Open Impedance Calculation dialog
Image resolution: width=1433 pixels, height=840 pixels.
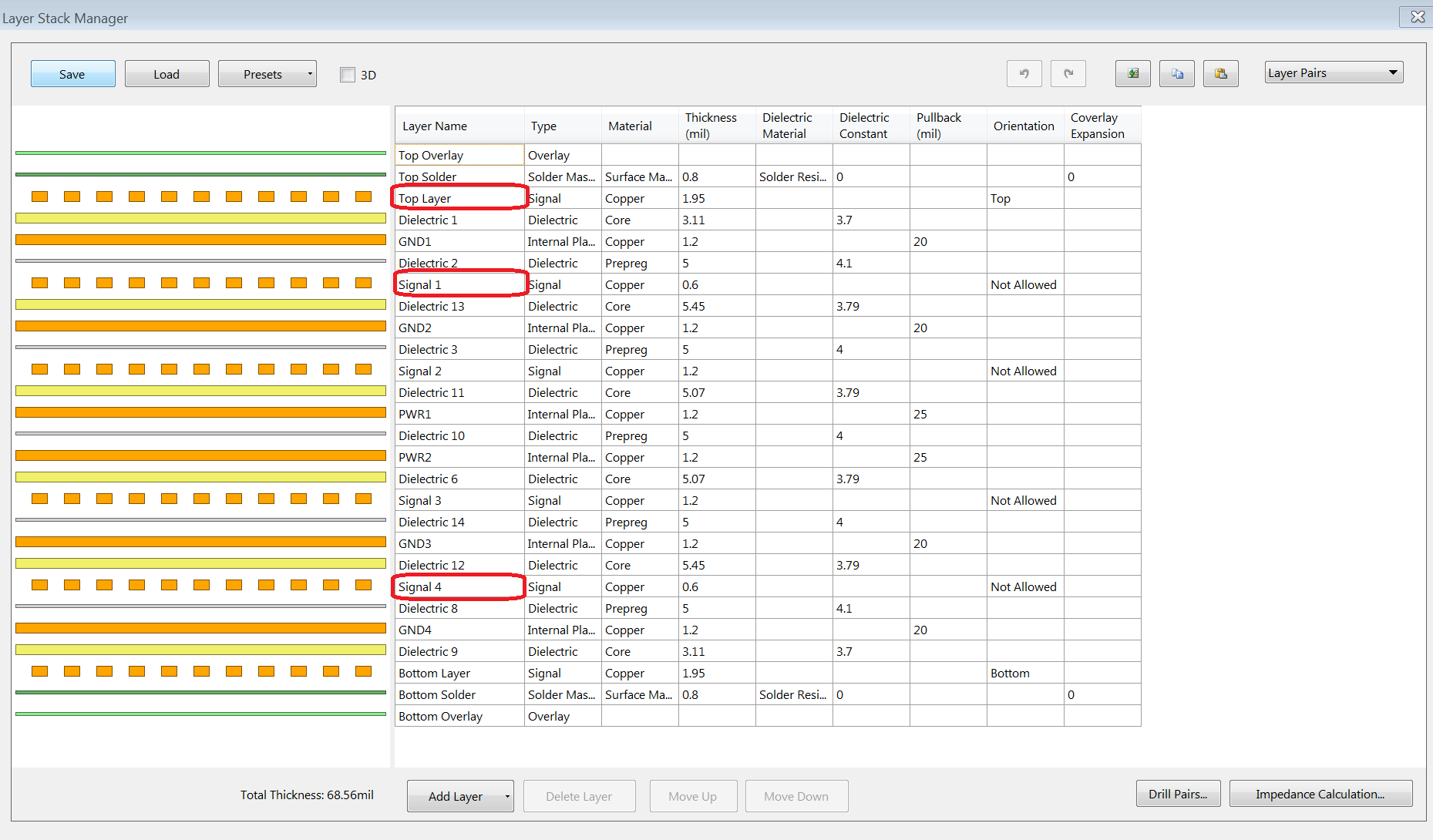[1320, 794]
